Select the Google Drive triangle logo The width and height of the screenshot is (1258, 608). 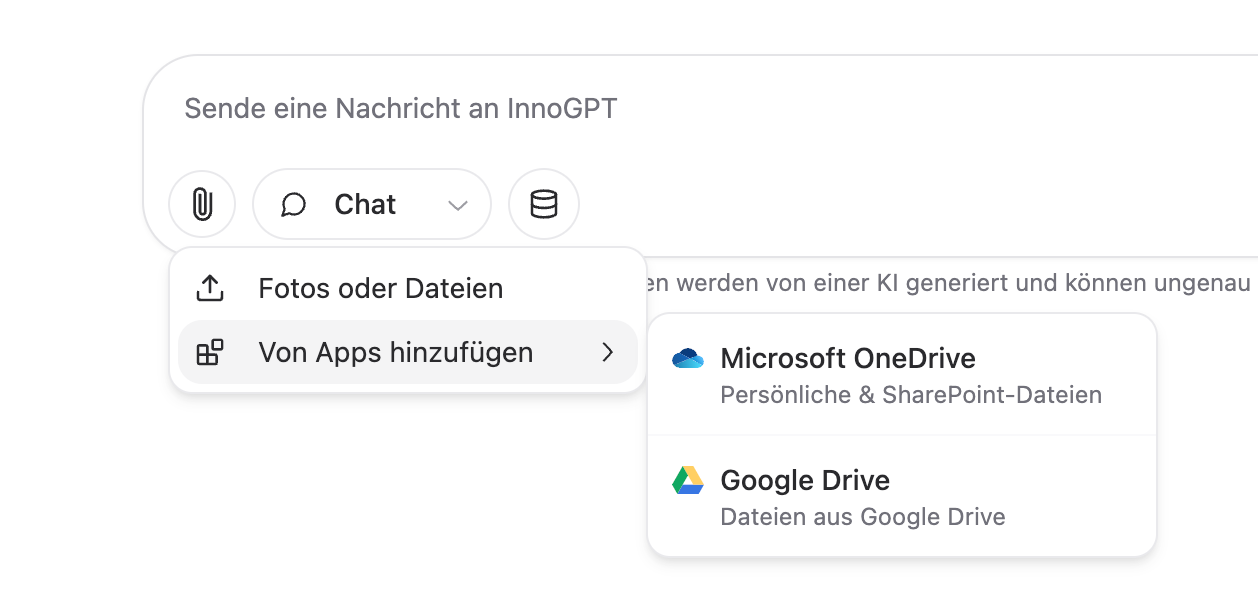(x=688, y=480)
